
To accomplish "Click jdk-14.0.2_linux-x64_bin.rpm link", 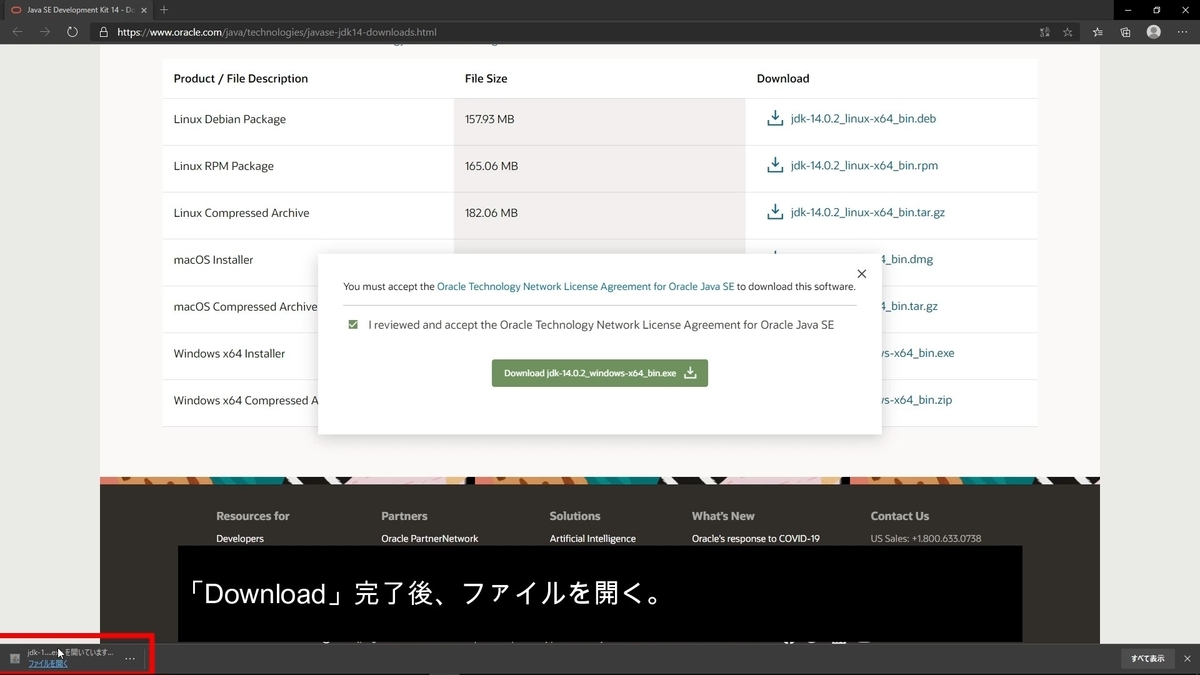I will tap(864, 165).
